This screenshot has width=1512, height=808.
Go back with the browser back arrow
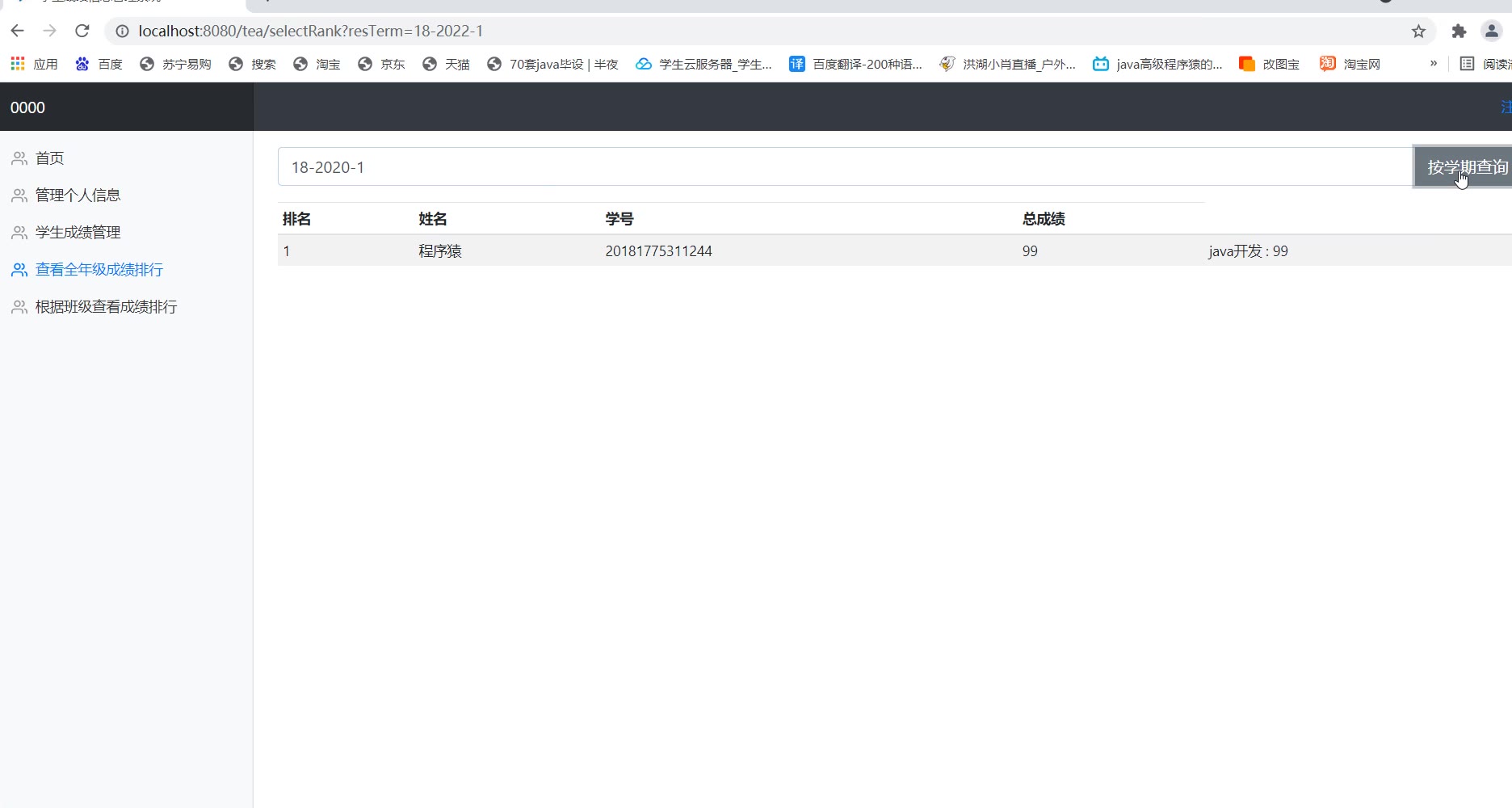pos(18,31)
